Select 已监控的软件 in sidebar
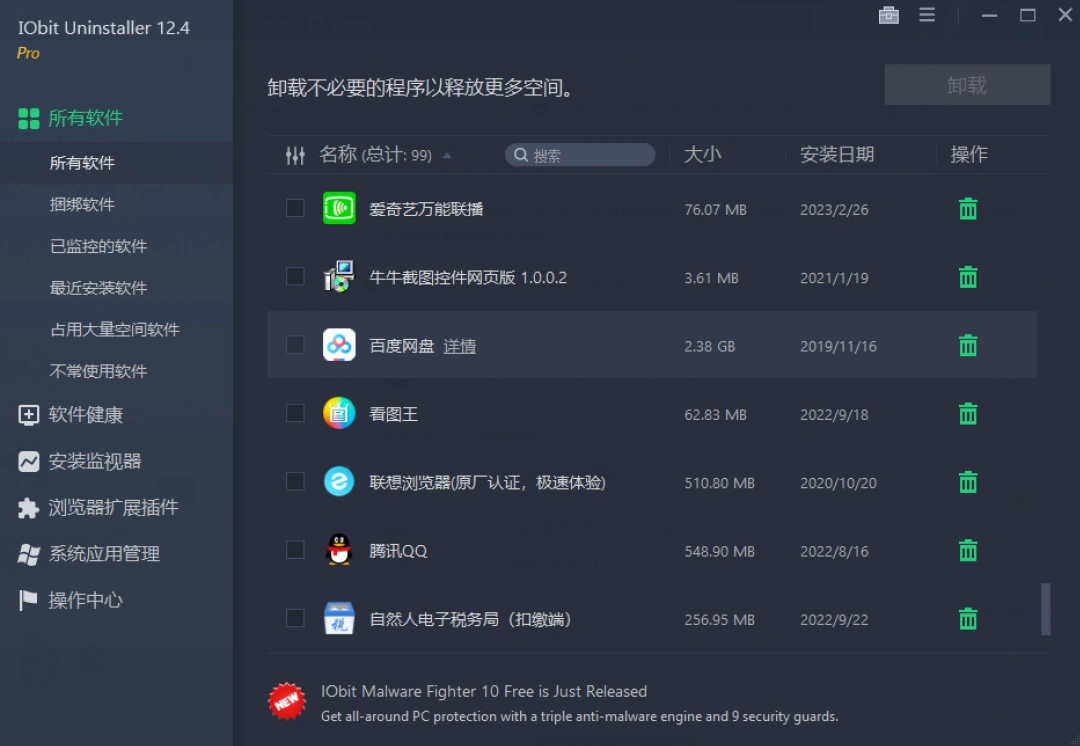Image resolution: width=1080 pixels, height=746 pixels. [x=98, y=247]
